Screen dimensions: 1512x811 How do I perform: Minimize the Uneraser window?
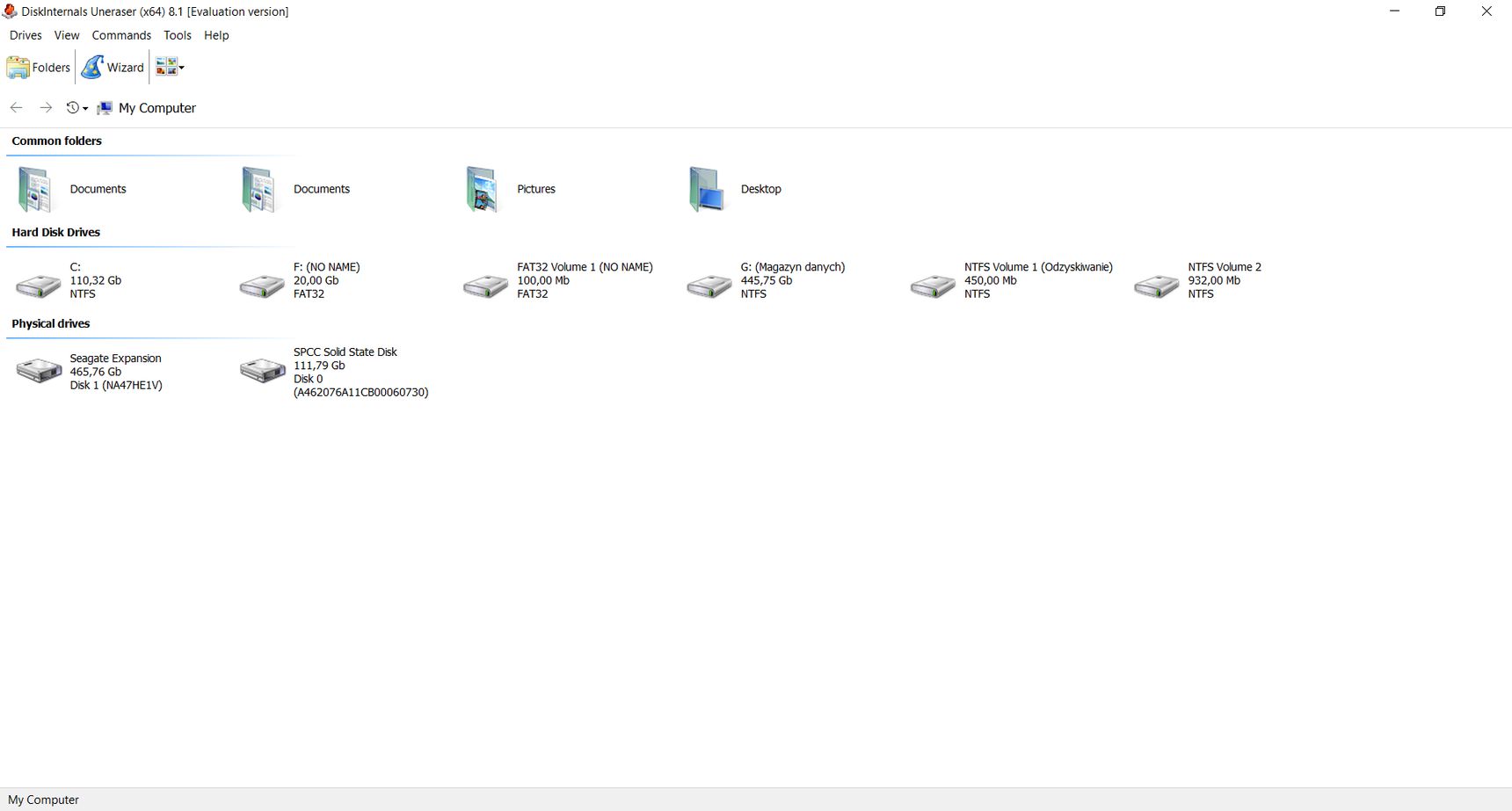tap(1395, 11)
